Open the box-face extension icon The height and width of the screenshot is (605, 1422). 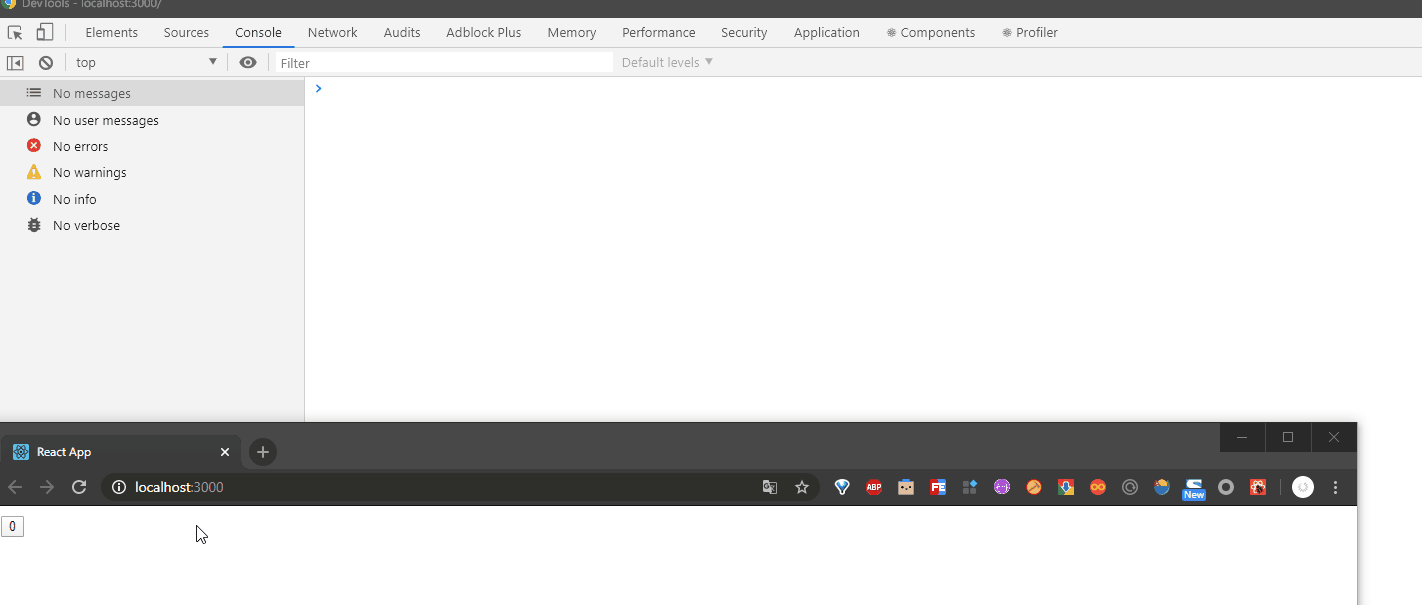[x=906, y=487]
